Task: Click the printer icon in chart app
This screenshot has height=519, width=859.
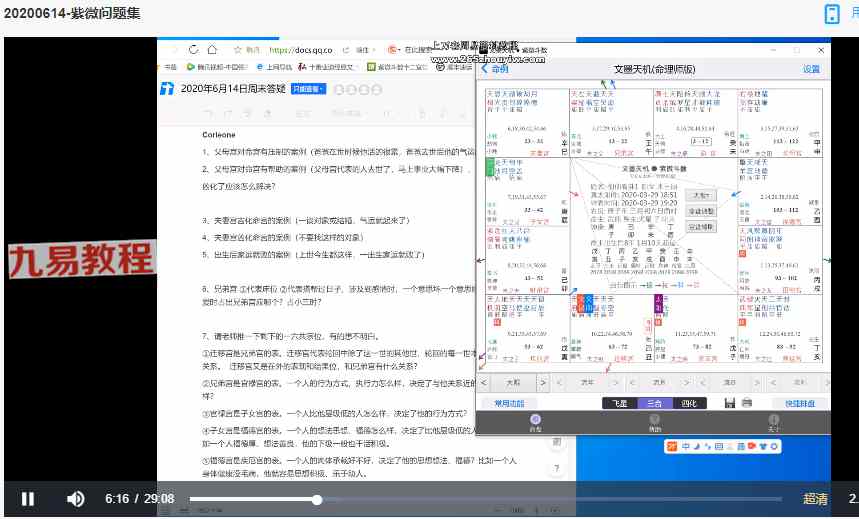Action: [x=745, y=403]
